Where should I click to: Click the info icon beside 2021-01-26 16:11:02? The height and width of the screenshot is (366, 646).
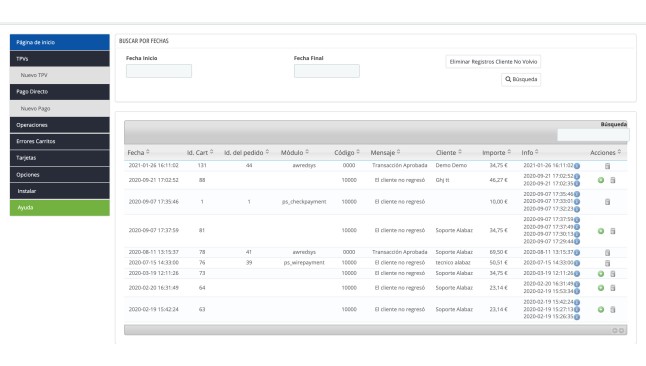point(577,166)
